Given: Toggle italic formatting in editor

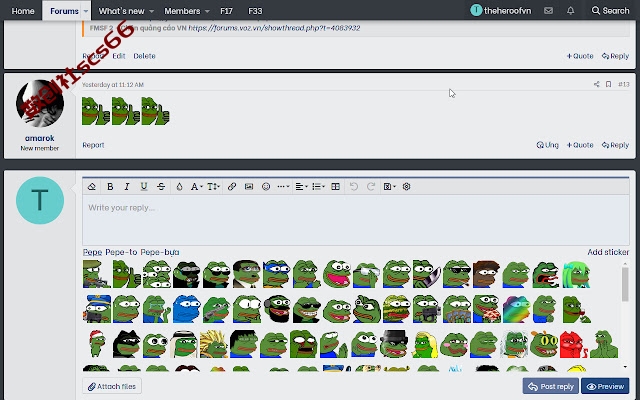Looking at the screenshot, I should (127, 187).
